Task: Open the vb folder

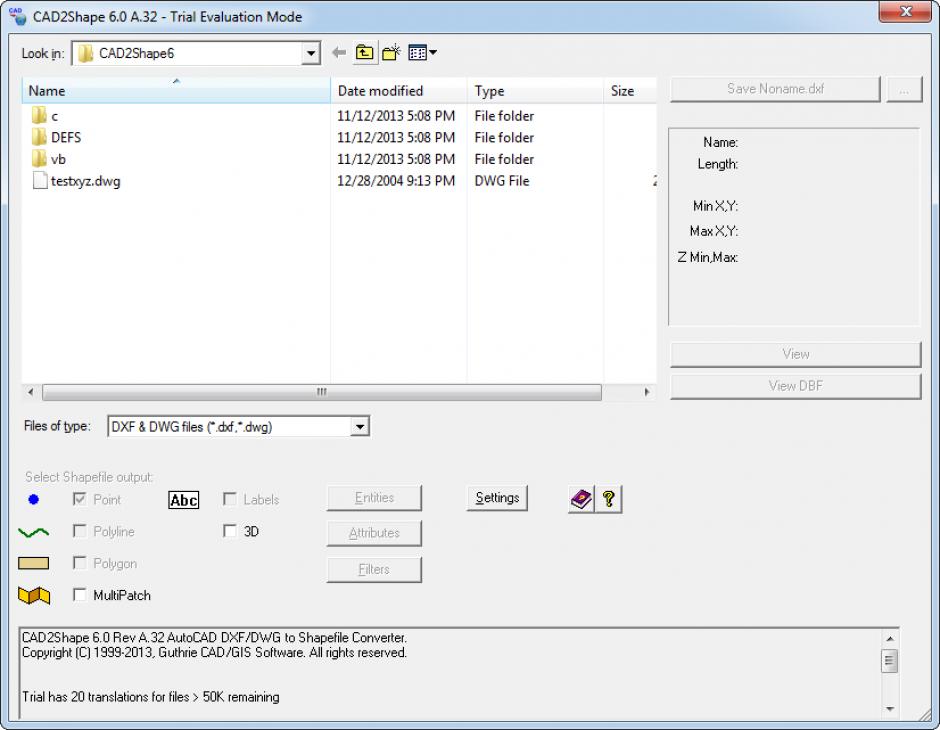Action: point(49,159)
